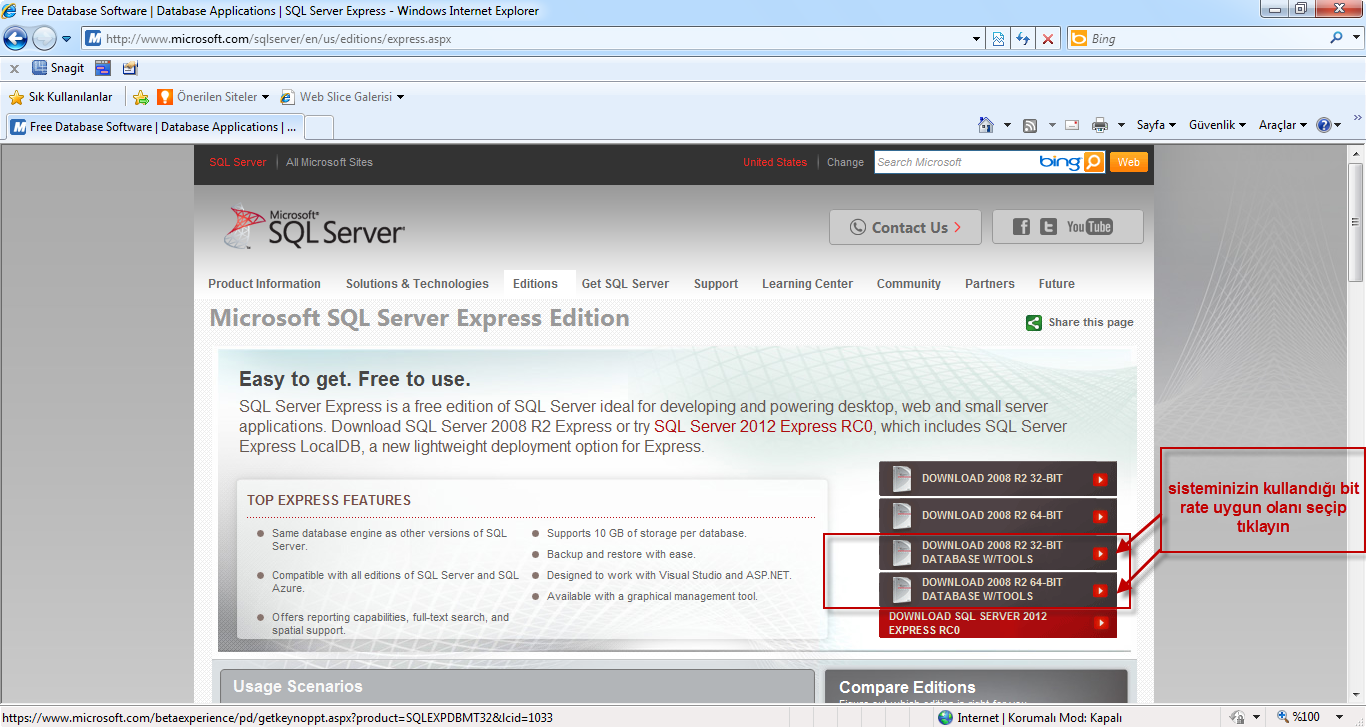Open Sık Kullanılanlar favorites button
This screenshot has width=1366, height=728.
pos(61,97)
